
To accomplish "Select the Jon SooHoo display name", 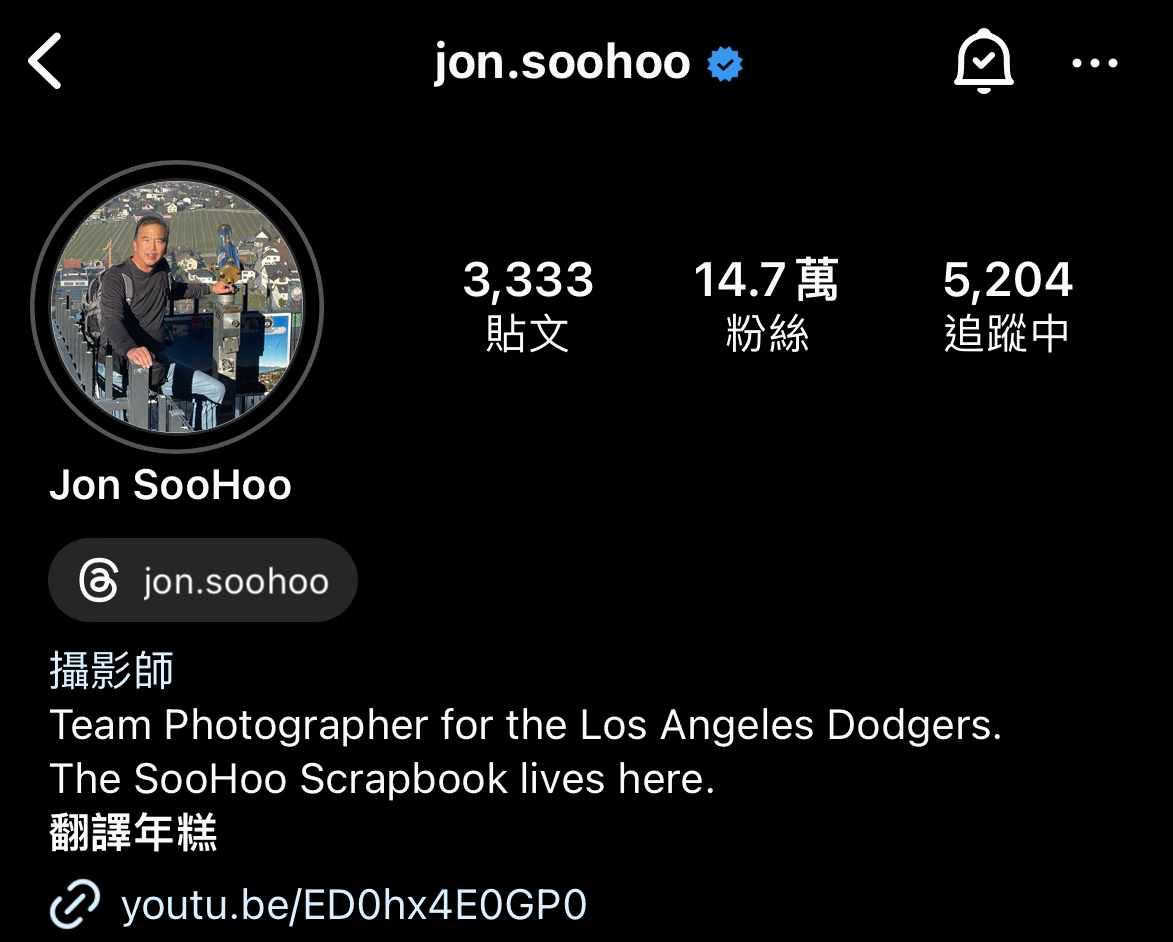I will [171, 485].
